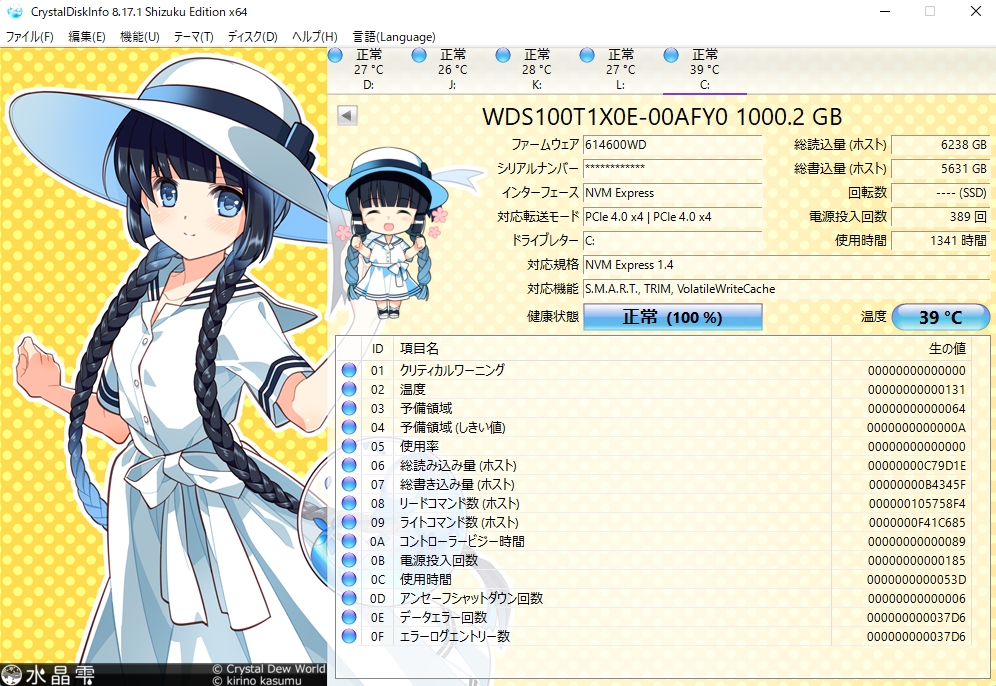Select drive J: status orb
Viewport: 996px width, 686px height.
point(419,55)
